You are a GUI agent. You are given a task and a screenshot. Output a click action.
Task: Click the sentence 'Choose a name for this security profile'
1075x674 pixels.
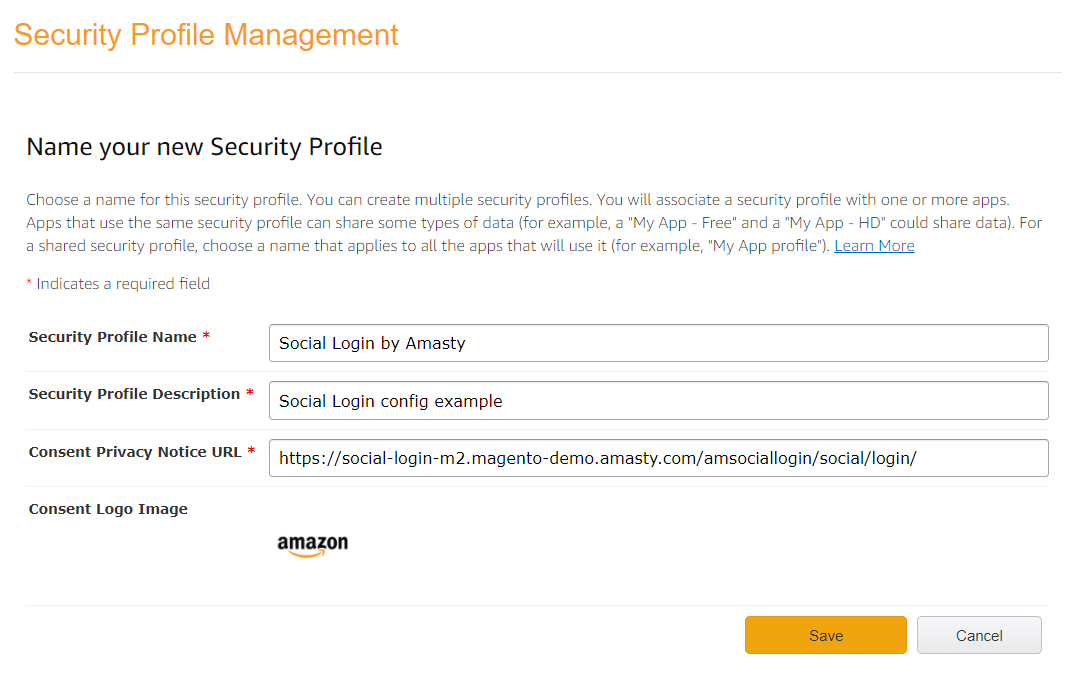(164, 200)
